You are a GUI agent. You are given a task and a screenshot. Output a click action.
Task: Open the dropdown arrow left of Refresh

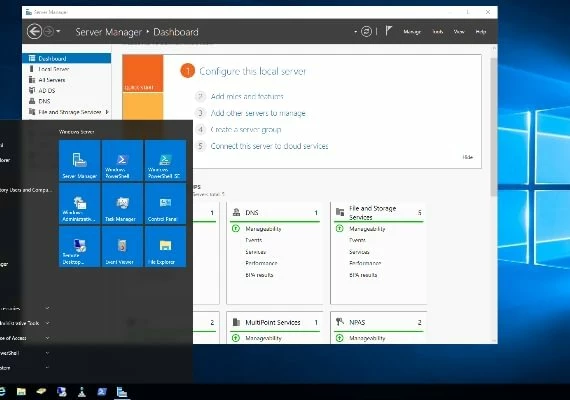point(355,32)
